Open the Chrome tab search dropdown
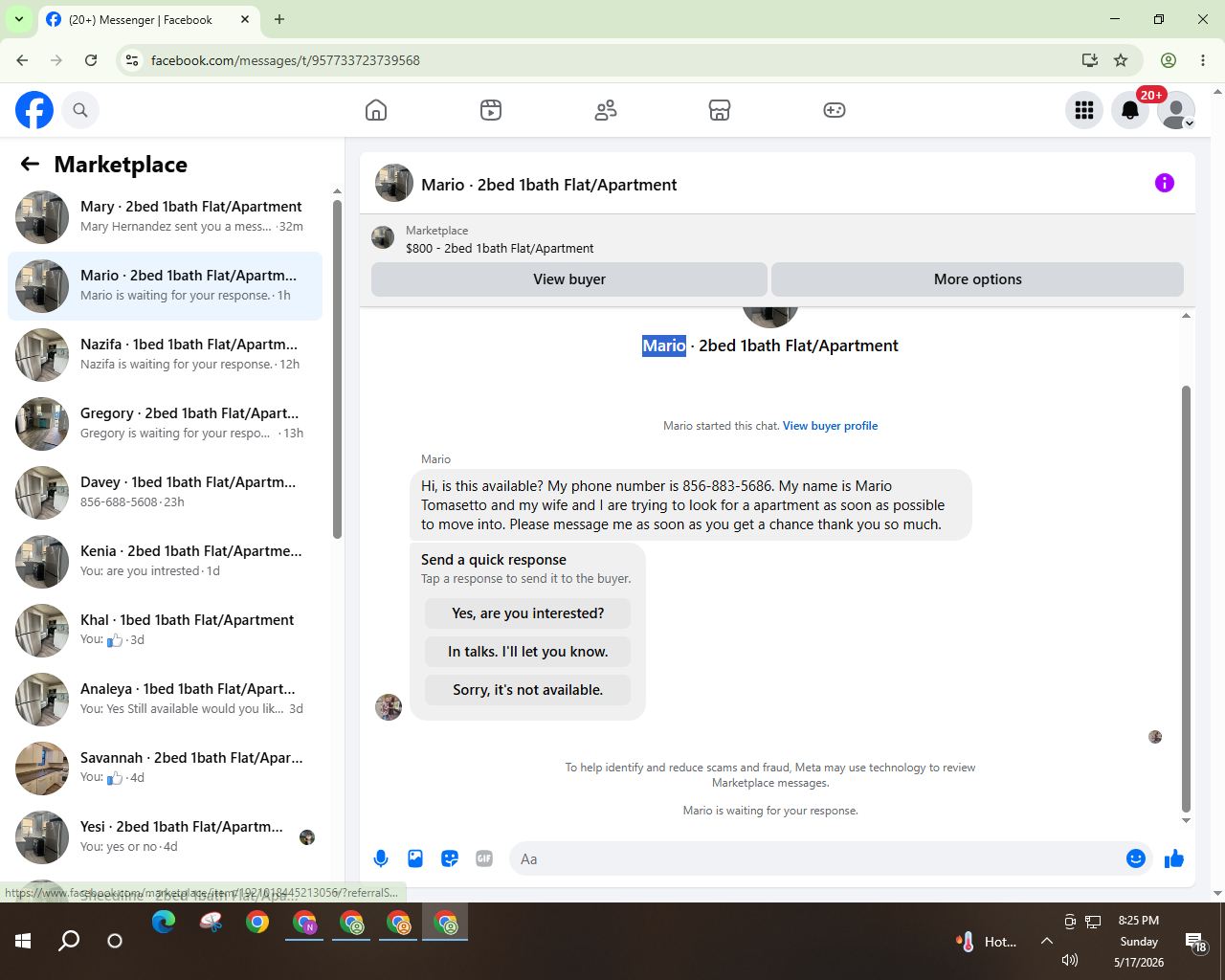The image size is (1225, 980). tap(19, 19)
